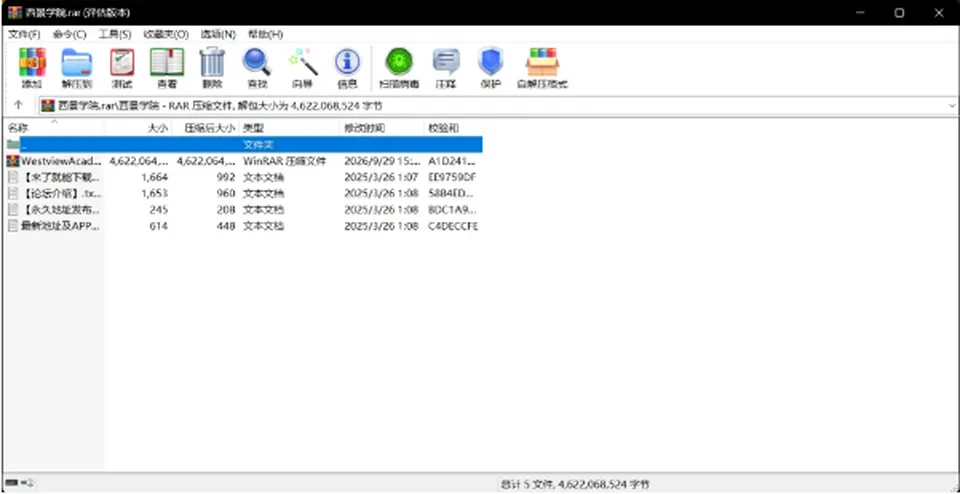This screenshot has height=494, width=960.
Task: Click the 自解压格式 (SFX) box icon
Action: 542,62
